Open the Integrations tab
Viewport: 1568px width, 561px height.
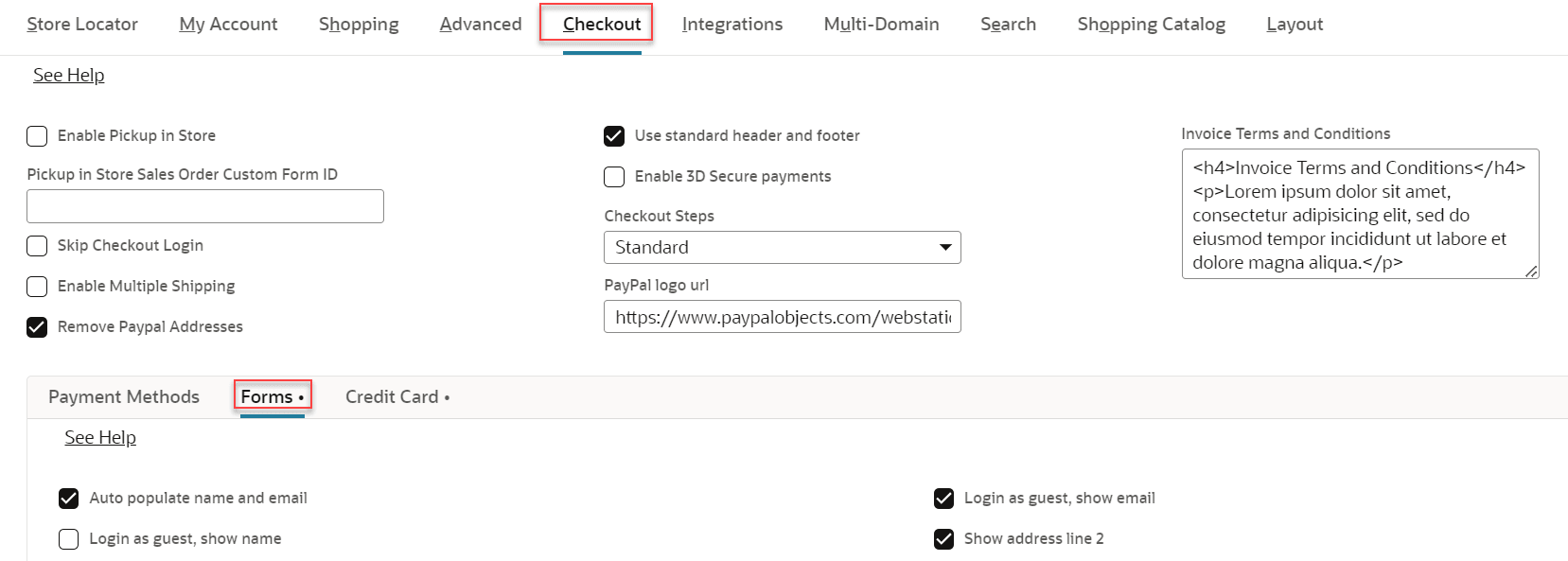(x=732, y=25)
